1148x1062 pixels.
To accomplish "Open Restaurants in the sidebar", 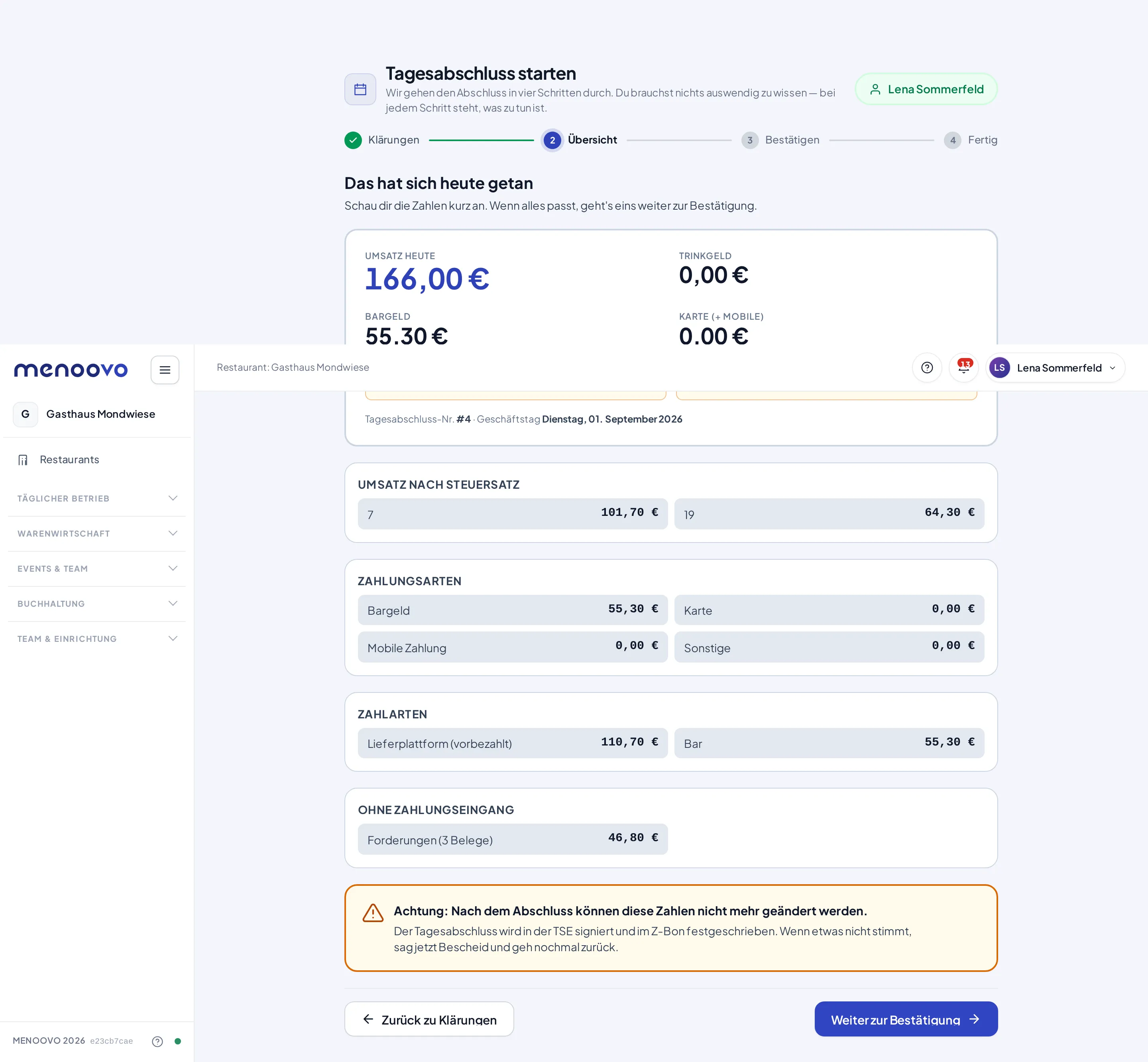I will (x=96, y=460).
